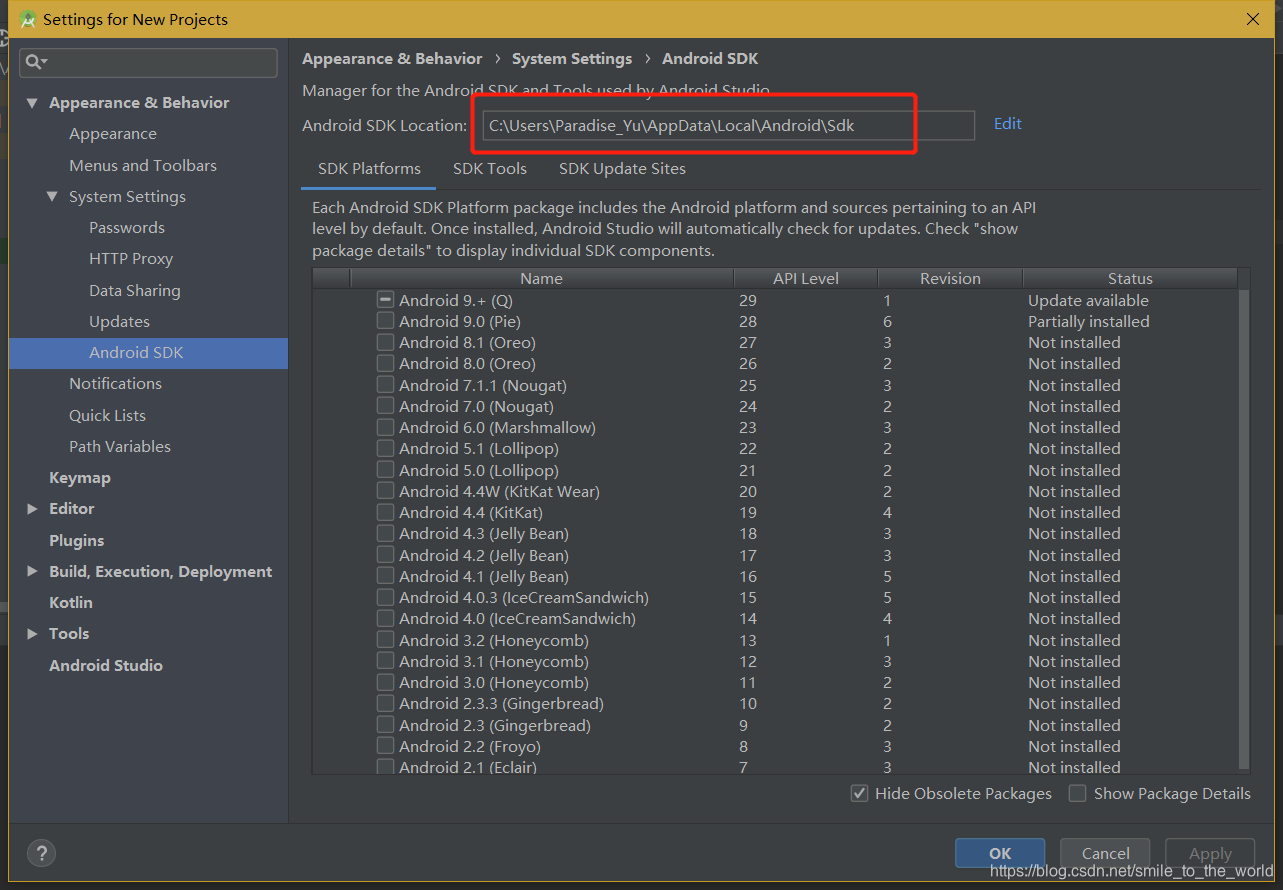Check the Android 4.4W (KitKat Wear) checkbox
1283x890 pixels.
(385, 491)
